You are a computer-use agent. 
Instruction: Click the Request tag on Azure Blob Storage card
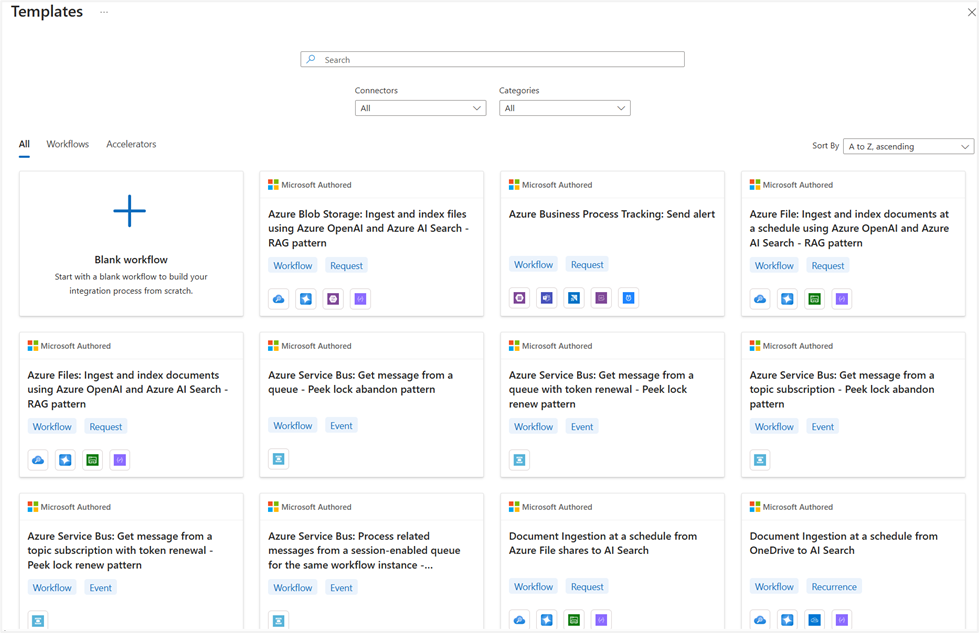[x=347, y=265]
